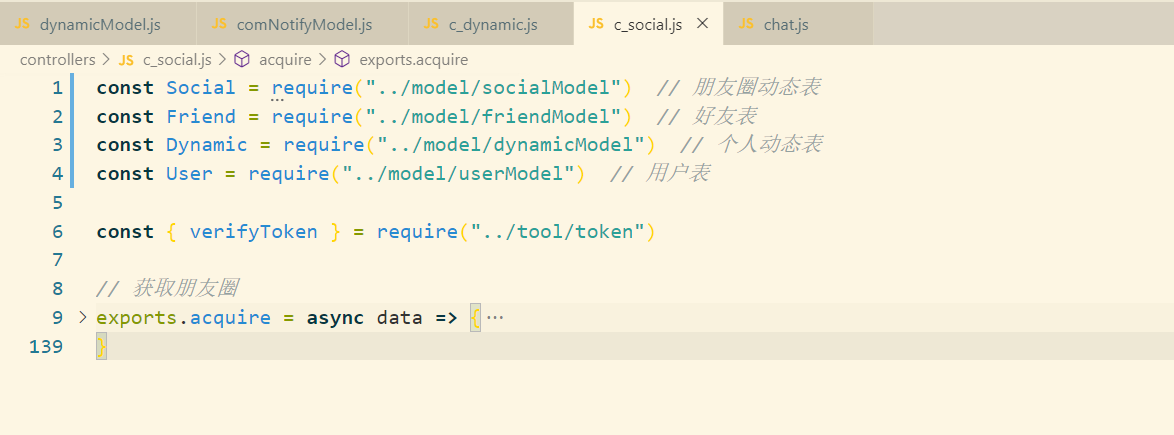Click the 'c_social.js' breadcrumb file name
This screenshot has height=435, width=1174.
178,60
